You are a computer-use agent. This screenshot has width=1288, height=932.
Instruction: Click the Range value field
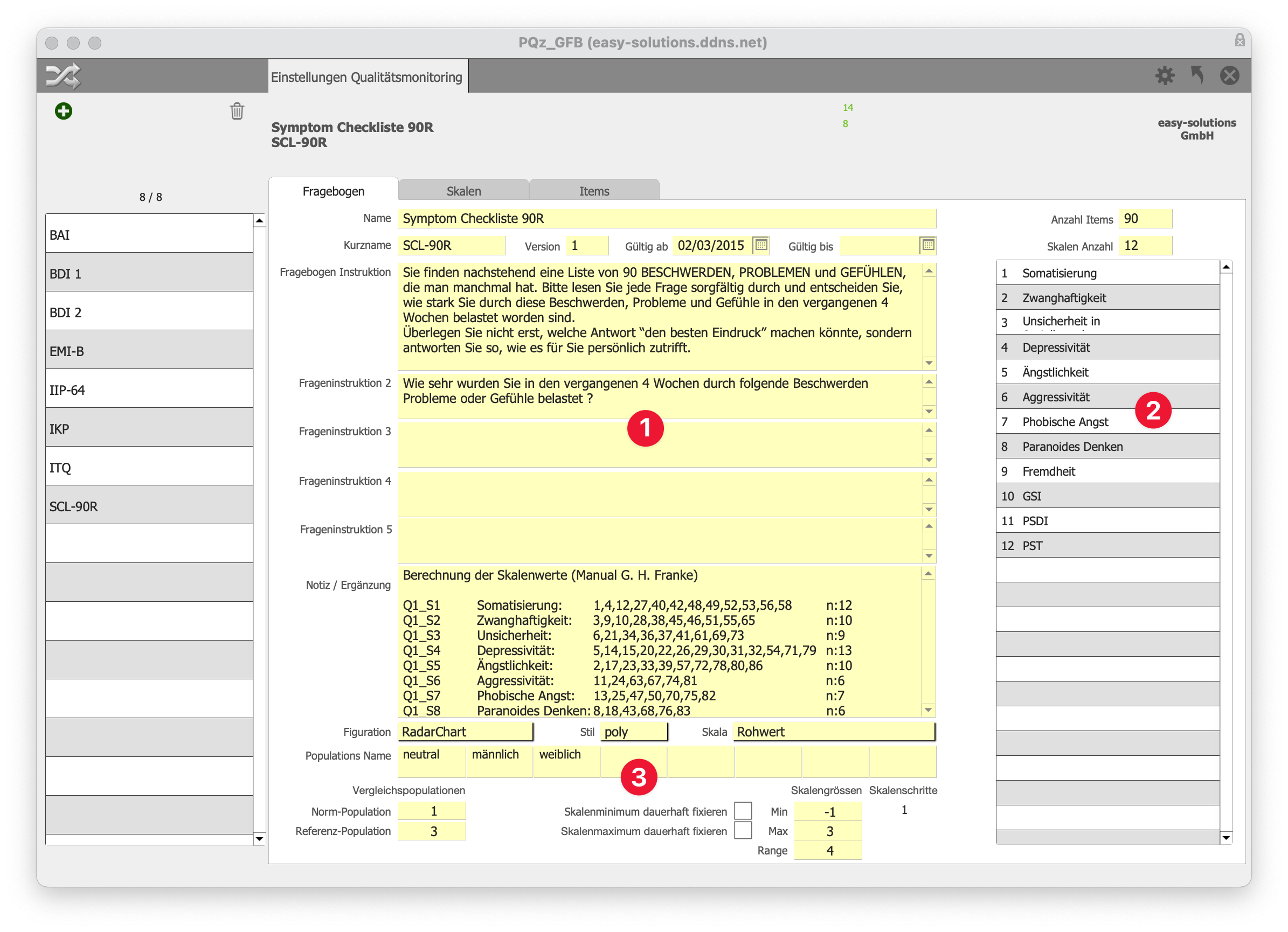coord(827,850)
